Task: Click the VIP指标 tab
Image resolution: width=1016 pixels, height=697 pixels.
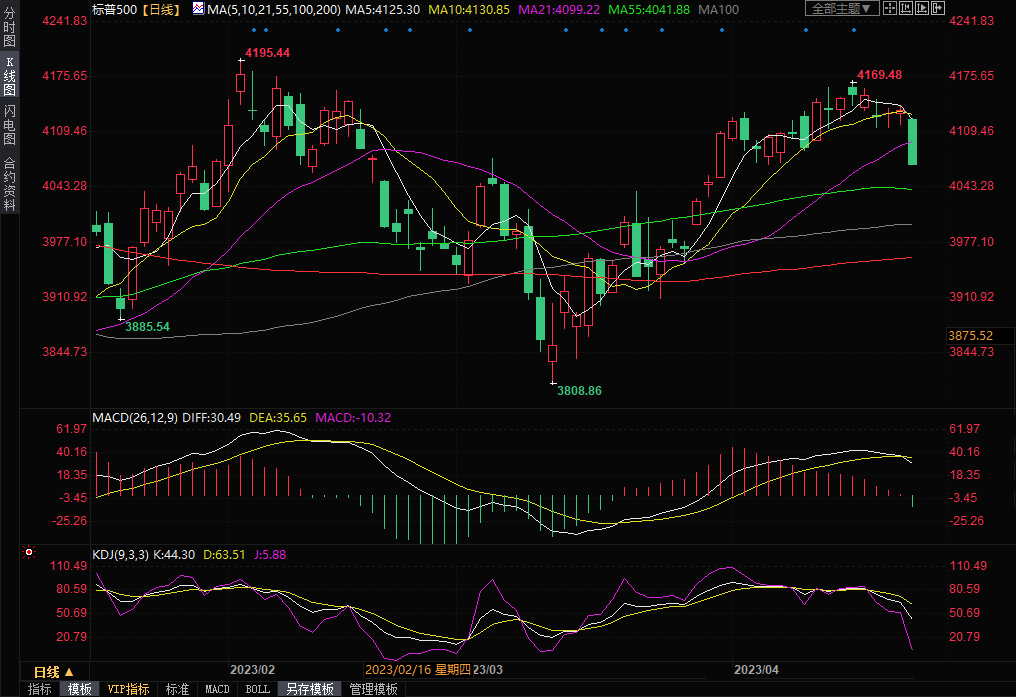Action: coord(128,689)
